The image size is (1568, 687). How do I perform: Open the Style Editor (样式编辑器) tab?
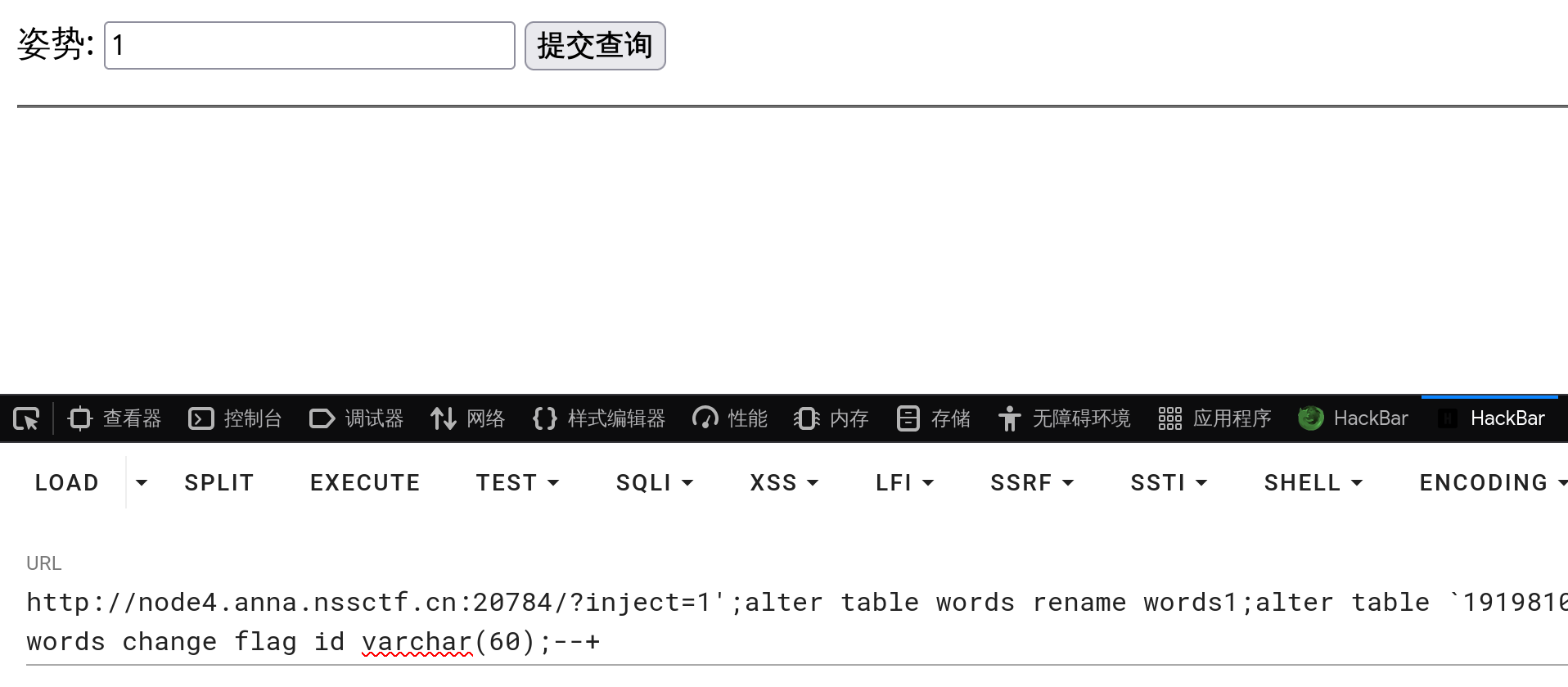pos(598,418)
